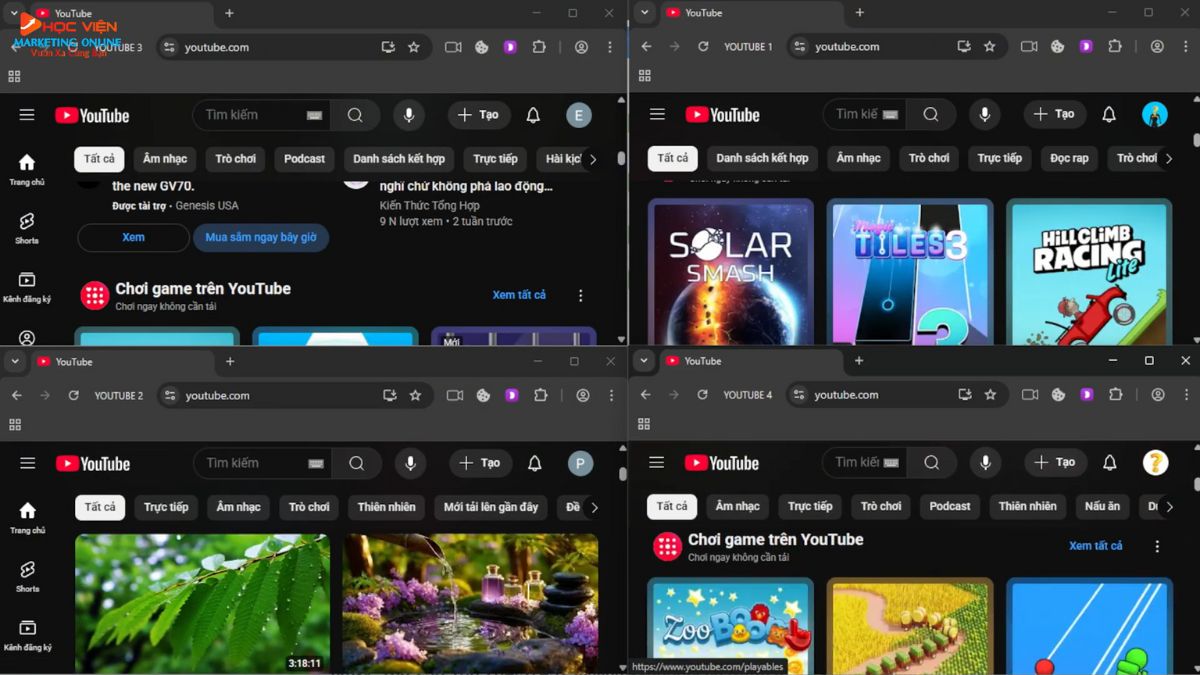This screenshot has width=1200, height=675.
Task: Click the Xem button on Genesis ad in YouTube 3
Action: point(133,237)
